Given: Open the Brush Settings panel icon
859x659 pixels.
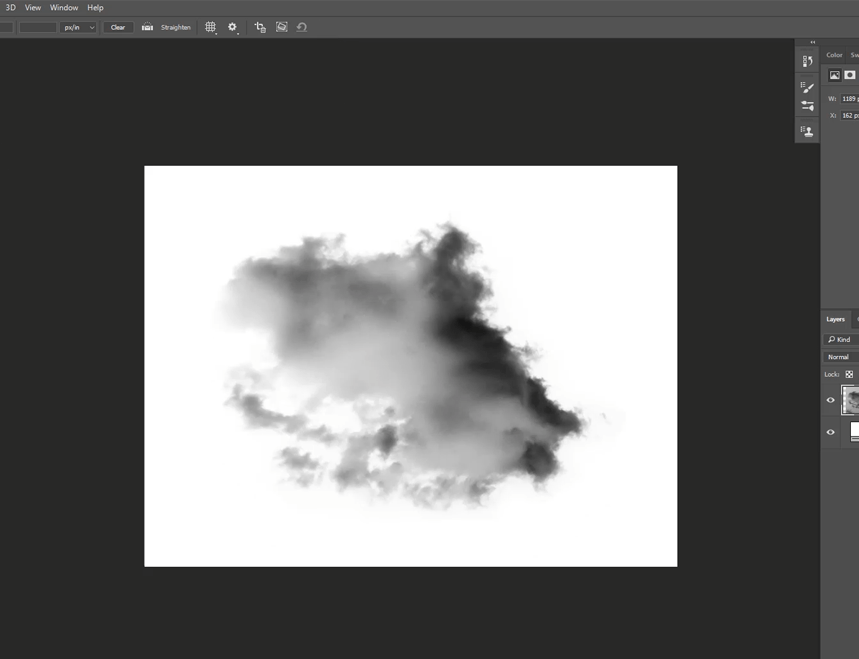Looking at the screenshot, I should 807,87.
